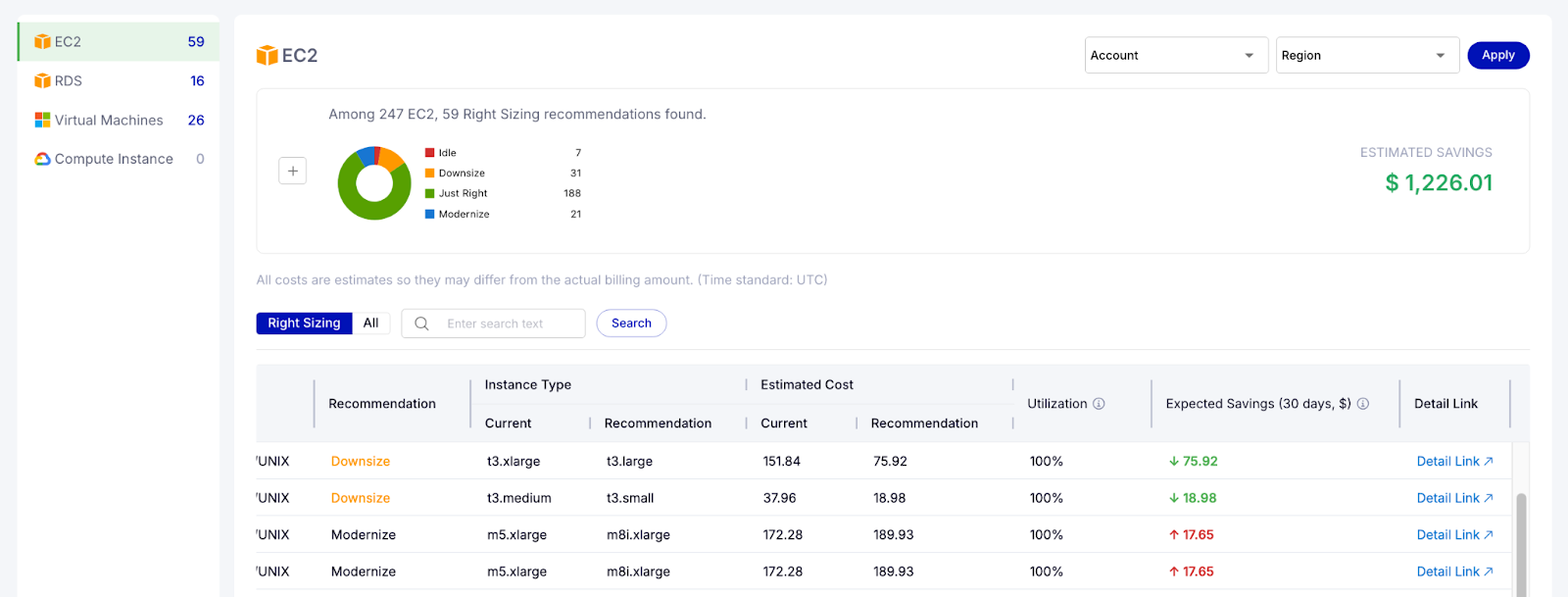Click the Expected Savings info icon

pos(1363,404)
